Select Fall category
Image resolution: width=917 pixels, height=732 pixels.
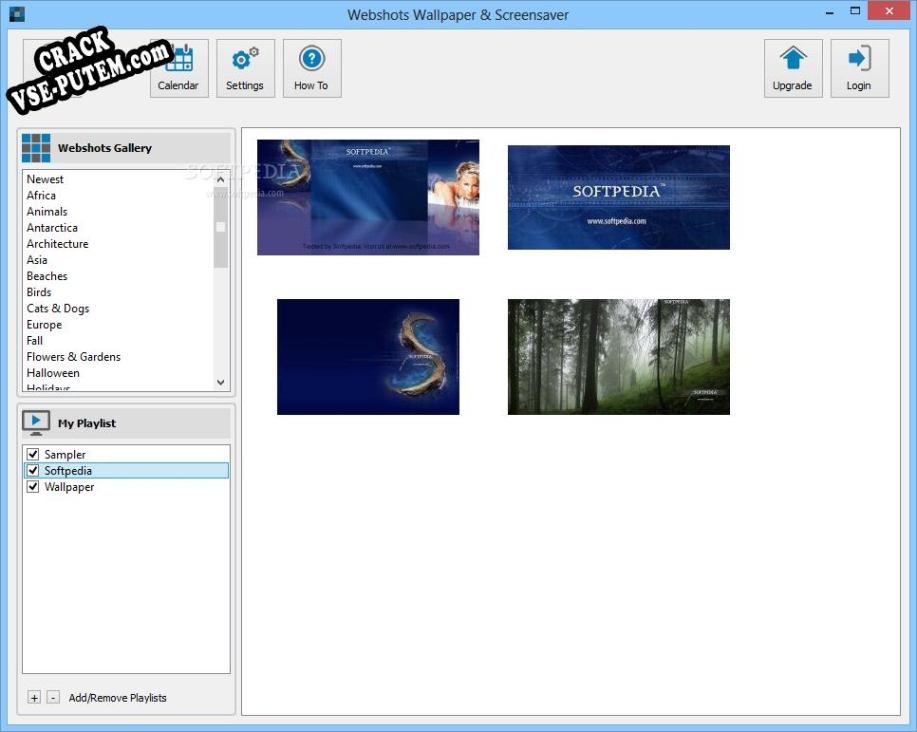point(35,341)
